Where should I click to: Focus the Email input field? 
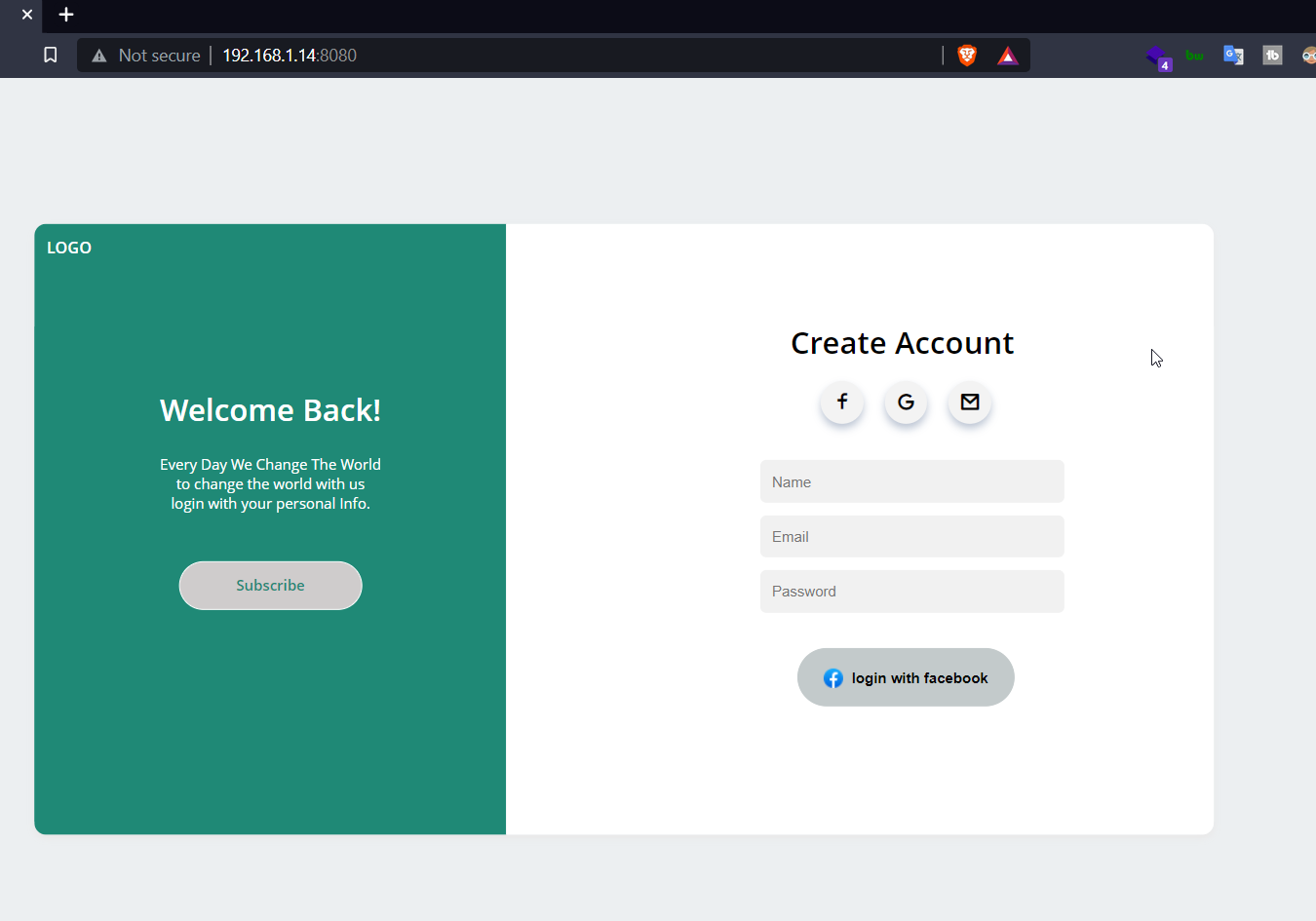pos(911,537)
